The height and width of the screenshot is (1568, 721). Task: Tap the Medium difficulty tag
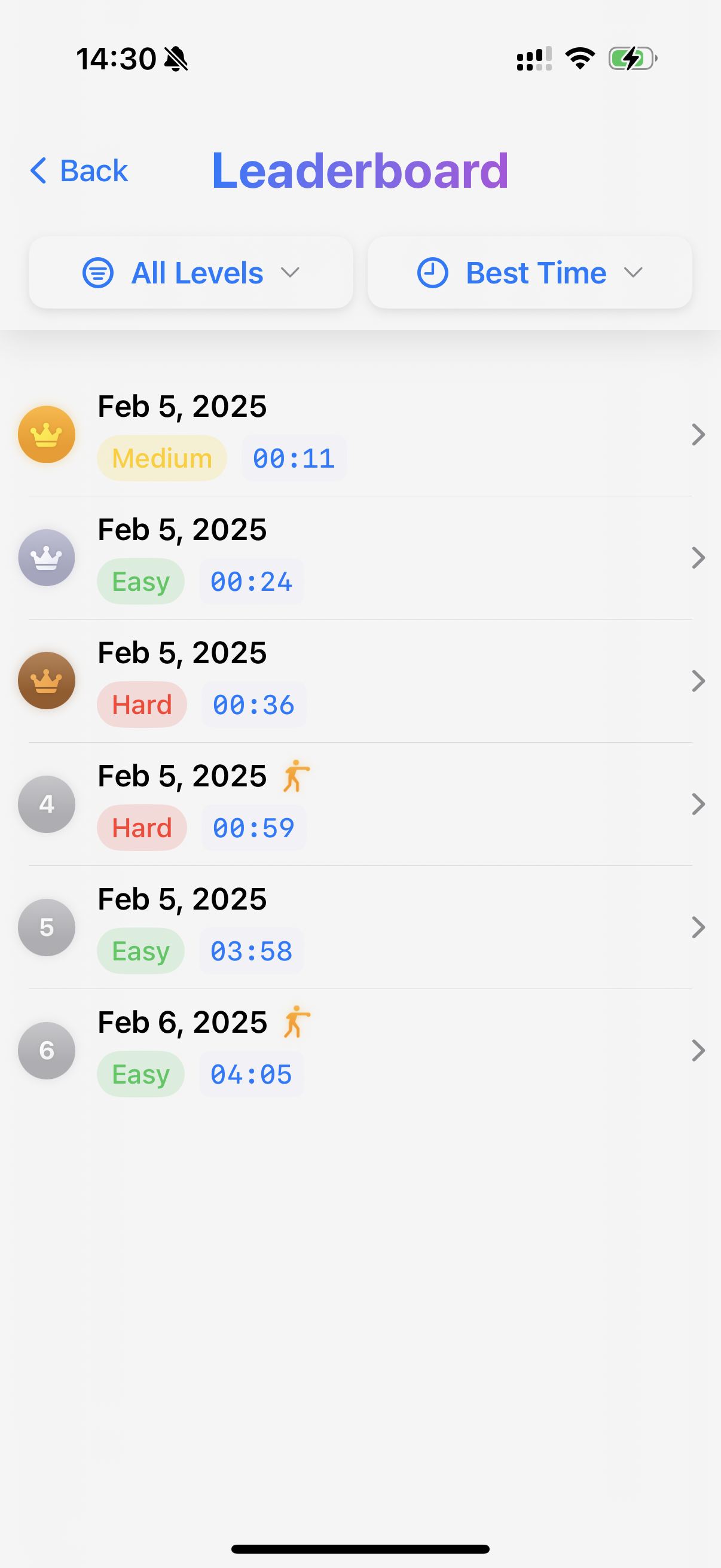pyautogui.click(x=162, y=458)
